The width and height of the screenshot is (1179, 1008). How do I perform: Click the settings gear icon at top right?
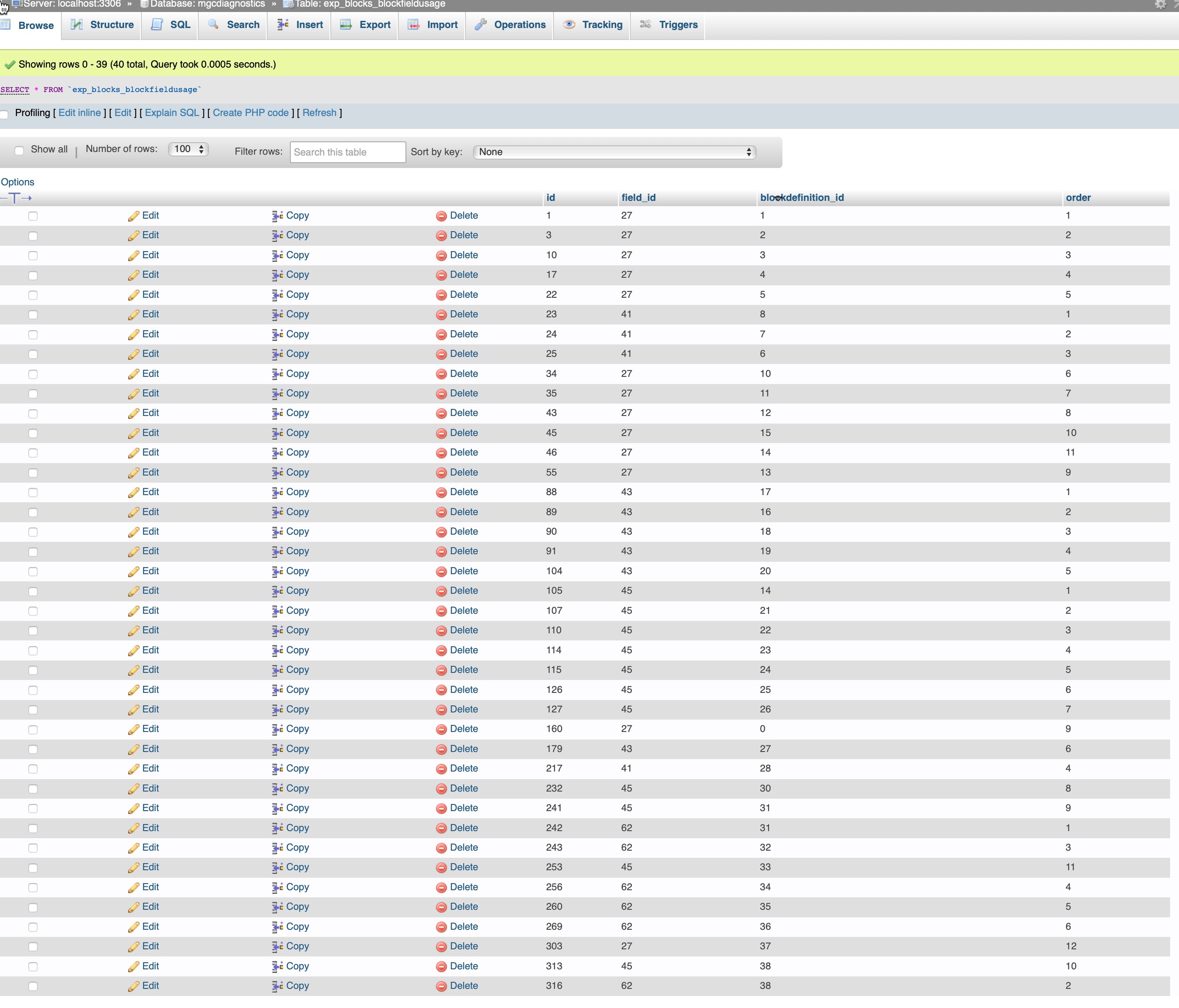[x=1160, y=4]
